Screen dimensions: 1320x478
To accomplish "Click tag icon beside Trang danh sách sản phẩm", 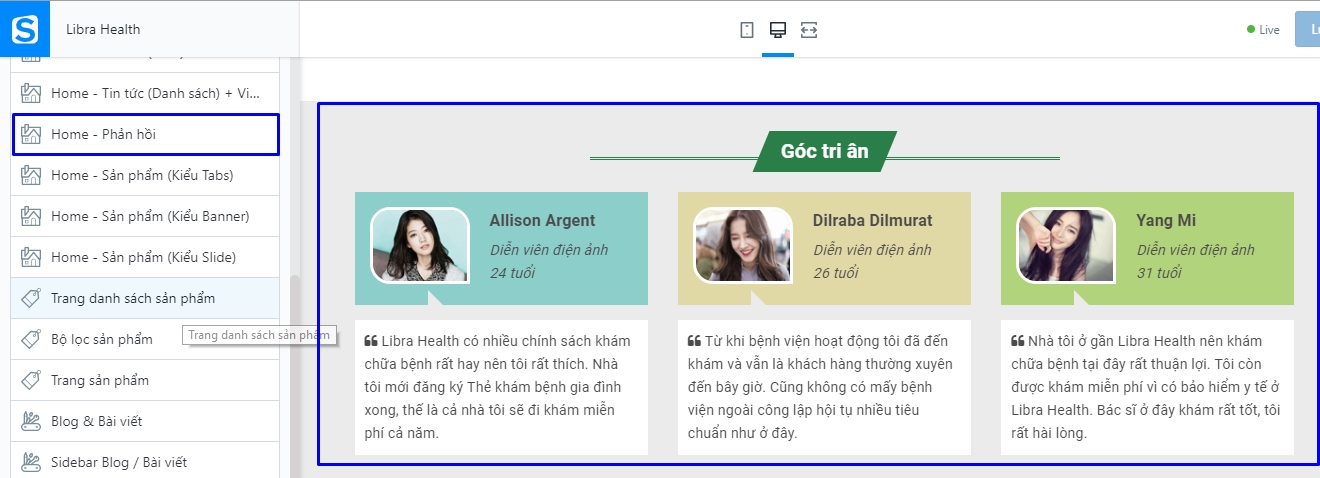I will point(31,298).
